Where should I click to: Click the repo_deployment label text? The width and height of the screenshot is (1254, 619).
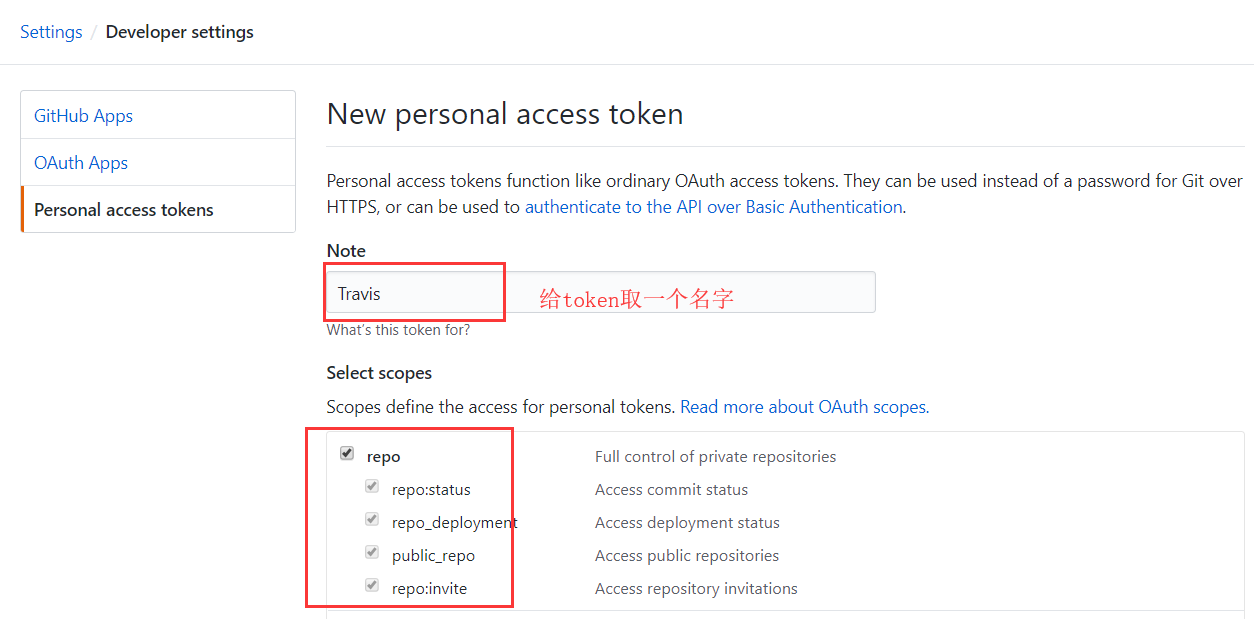(454, 523)
